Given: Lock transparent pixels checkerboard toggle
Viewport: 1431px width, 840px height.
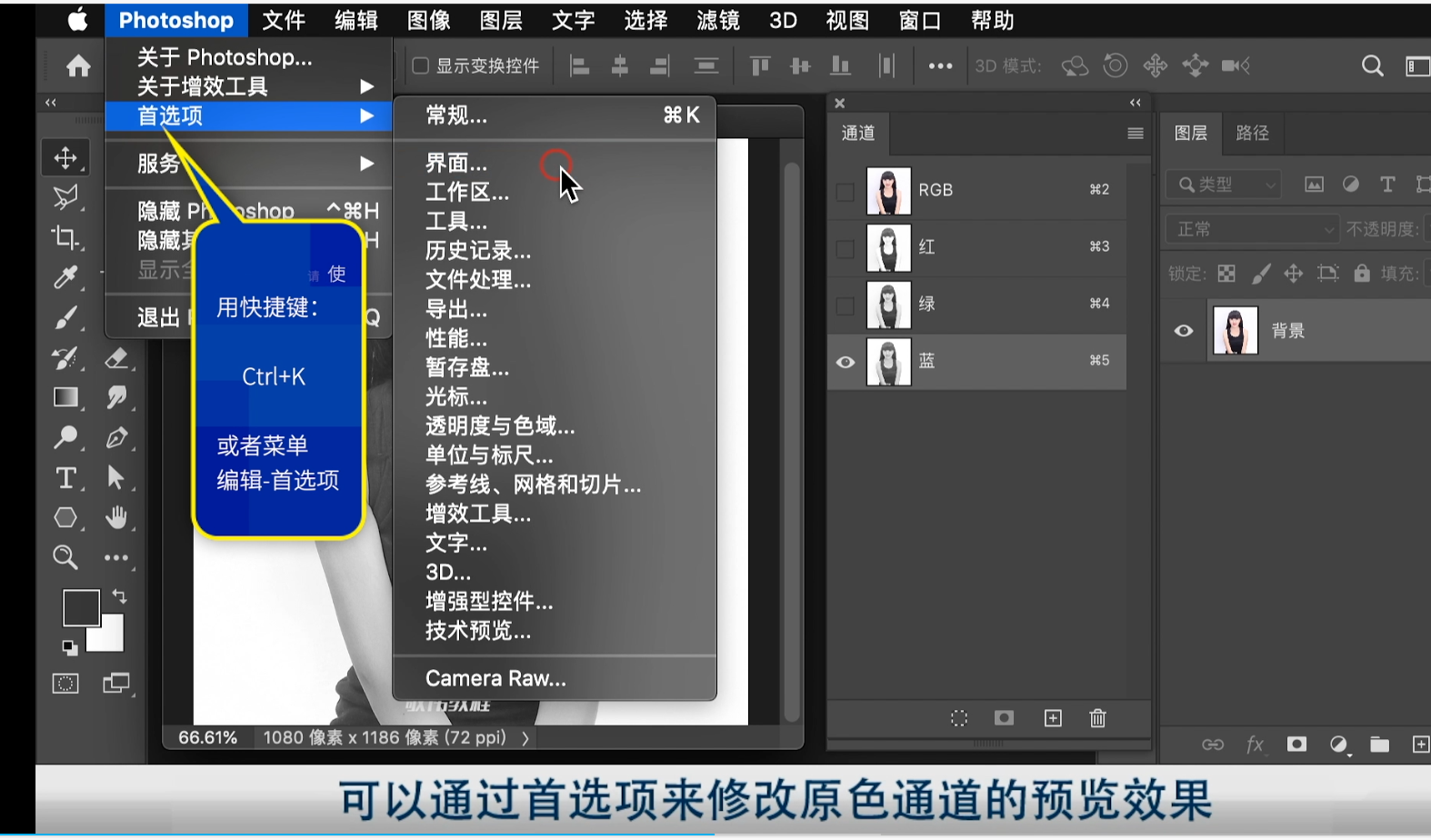Looking at the screenshot, I should (x=1226, y=273).
